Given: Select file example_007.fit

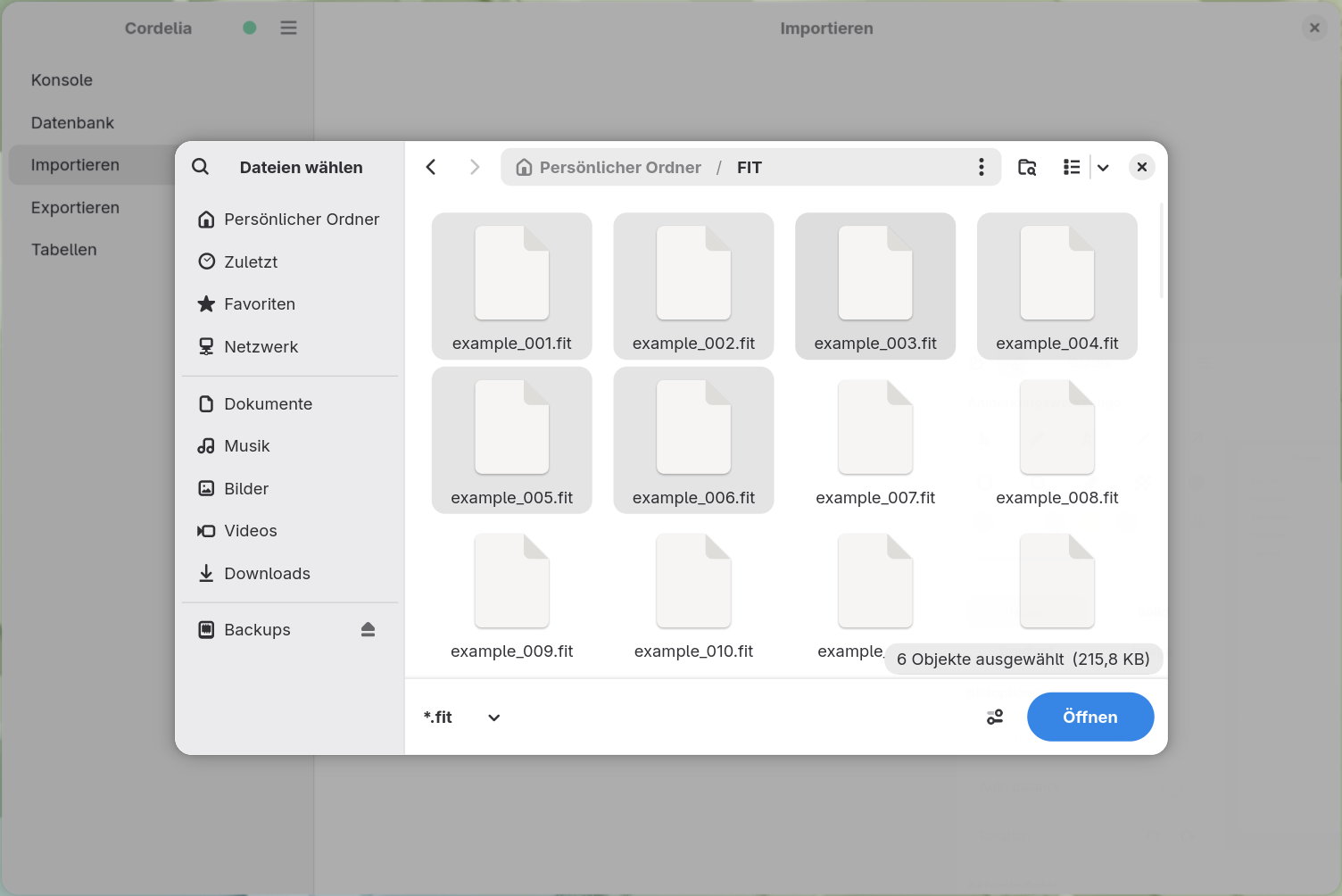Looking at the screenshot, I should [875, 440].
